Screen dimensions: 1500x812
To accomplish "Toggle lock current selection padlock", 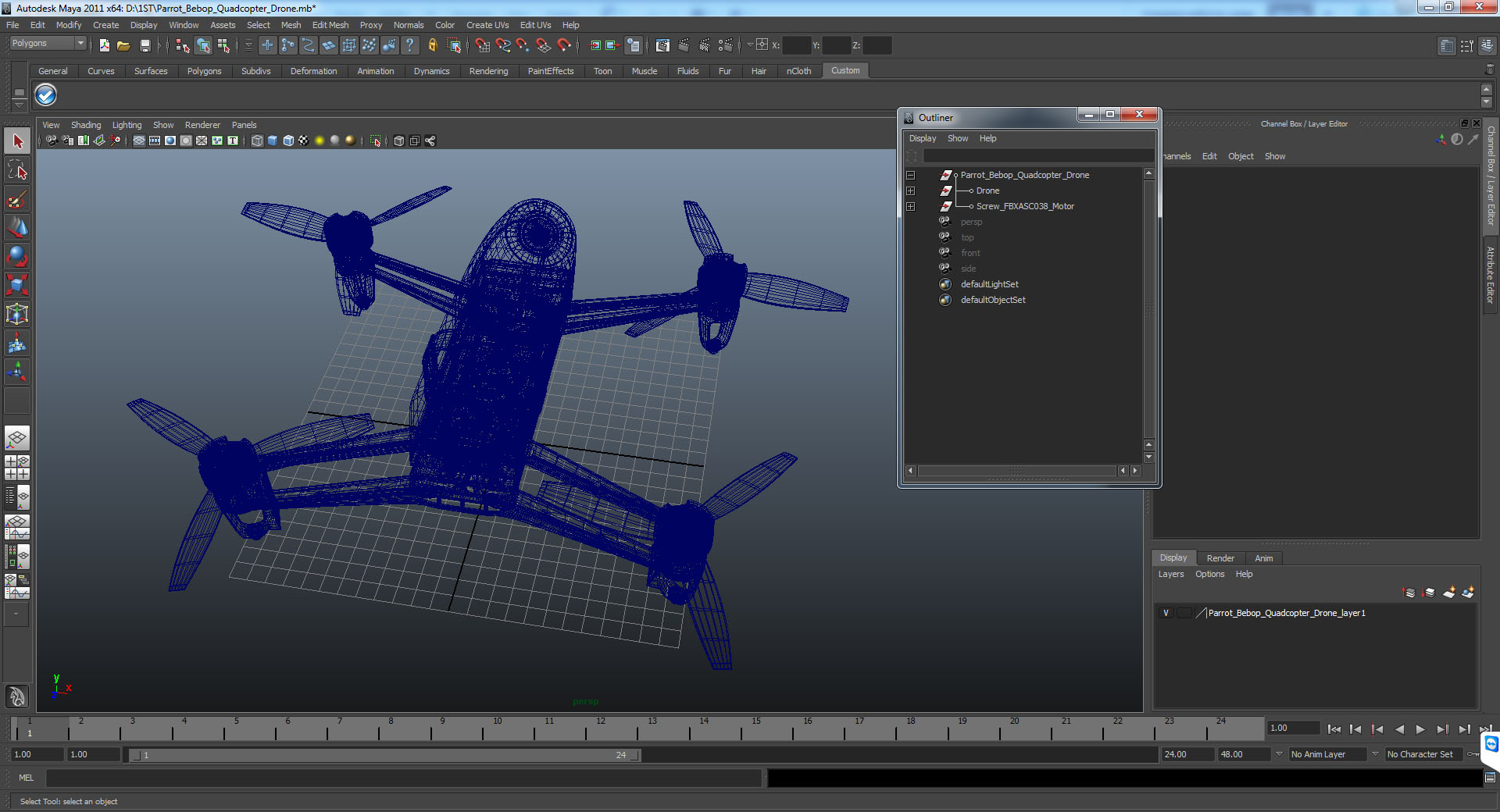I will pos(432,45).
